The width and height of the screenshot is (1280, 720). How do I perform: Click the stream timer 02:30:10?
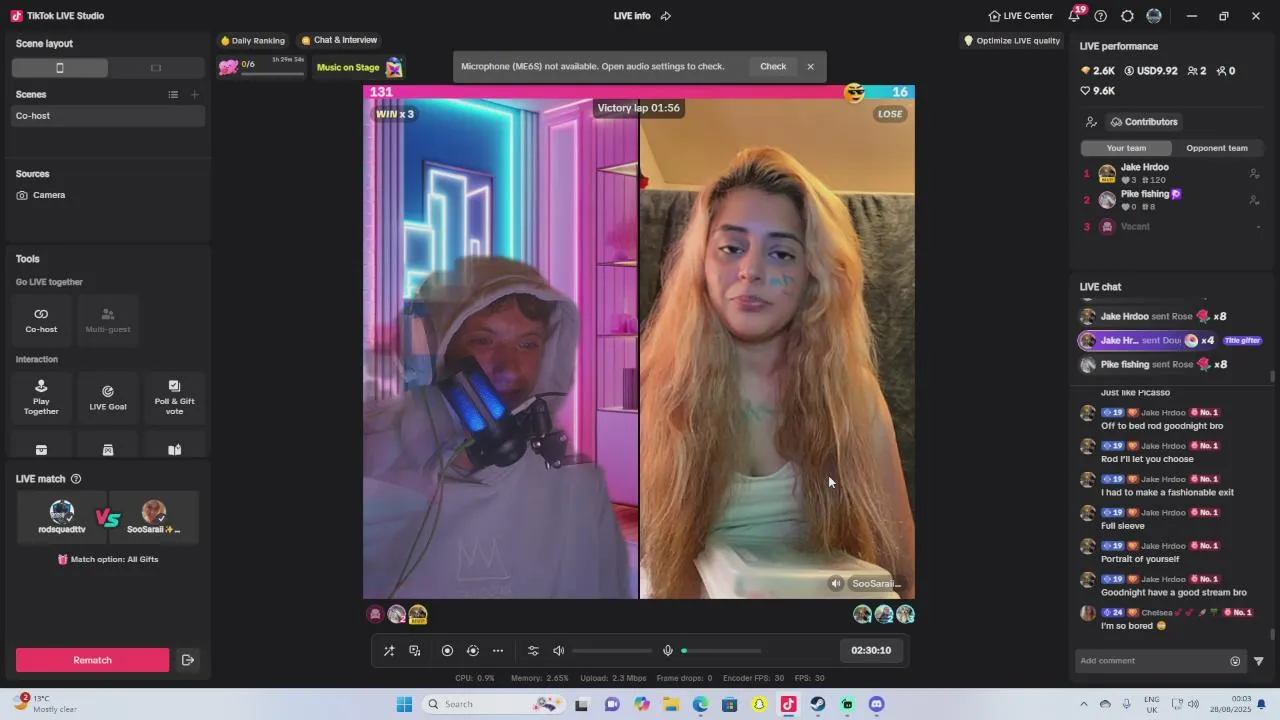coord(871,651)
